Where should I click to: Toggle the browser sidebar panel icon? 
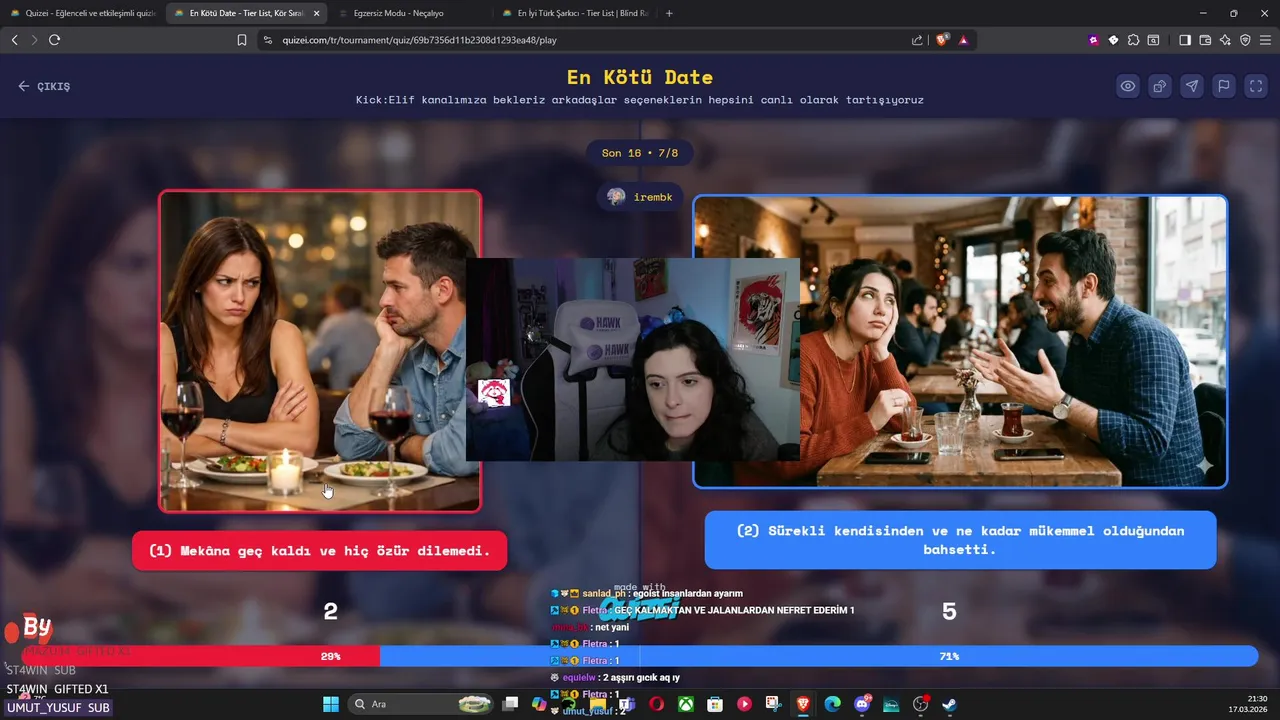(1185, 40)
